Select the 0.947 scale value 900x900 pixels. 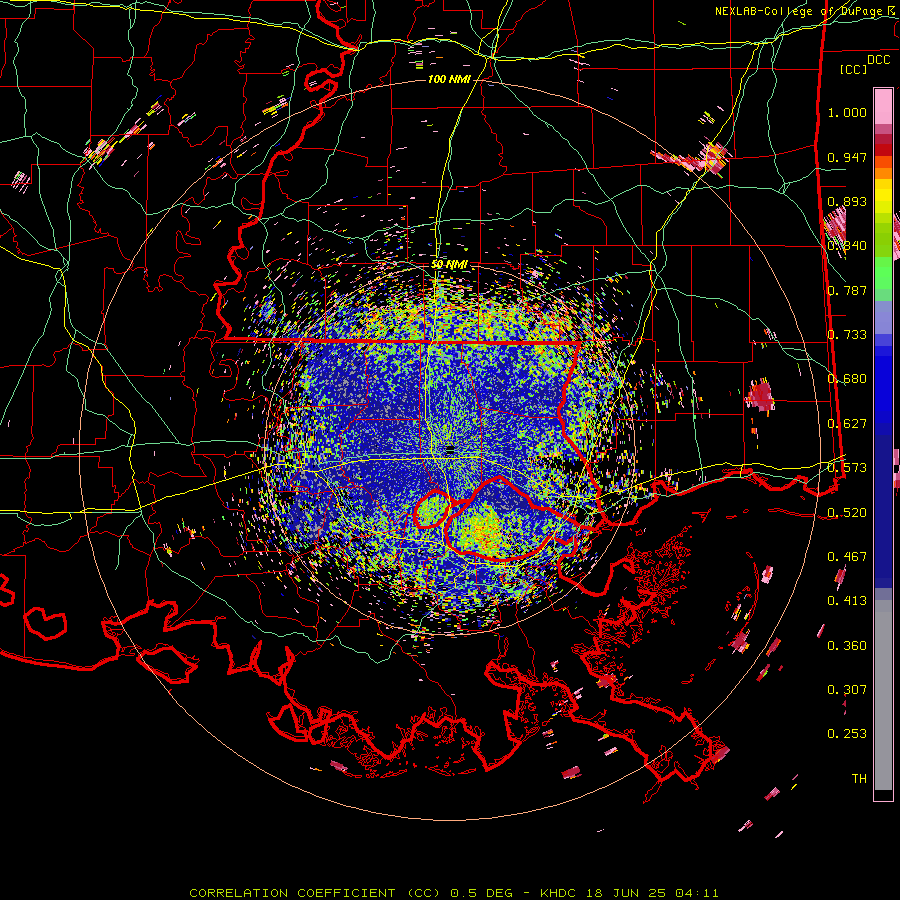tap(847, 157)
